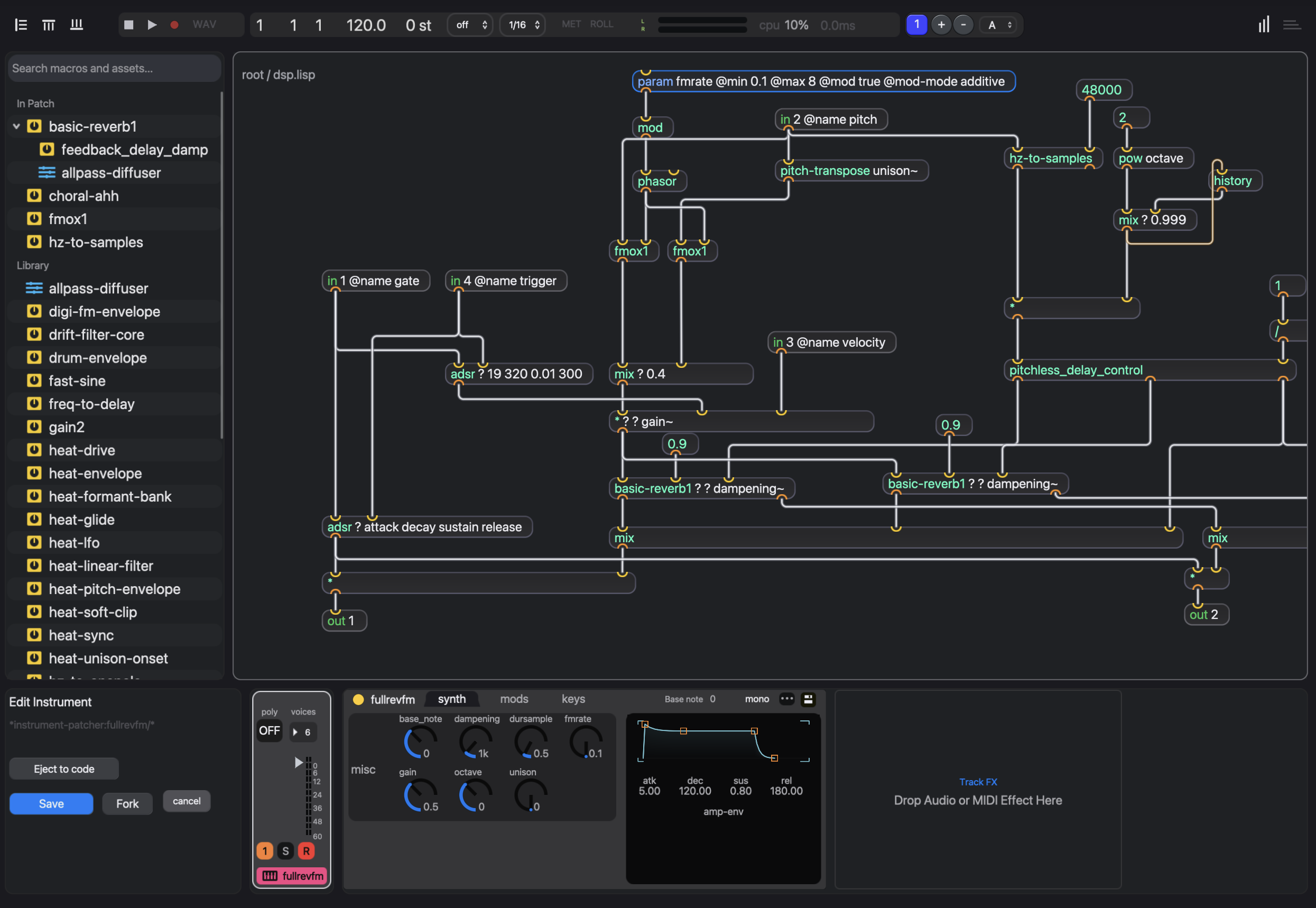The width and height of the screenshot is (1316, 908).
Task: Click the Fork button
Action: tap(127, 804)
